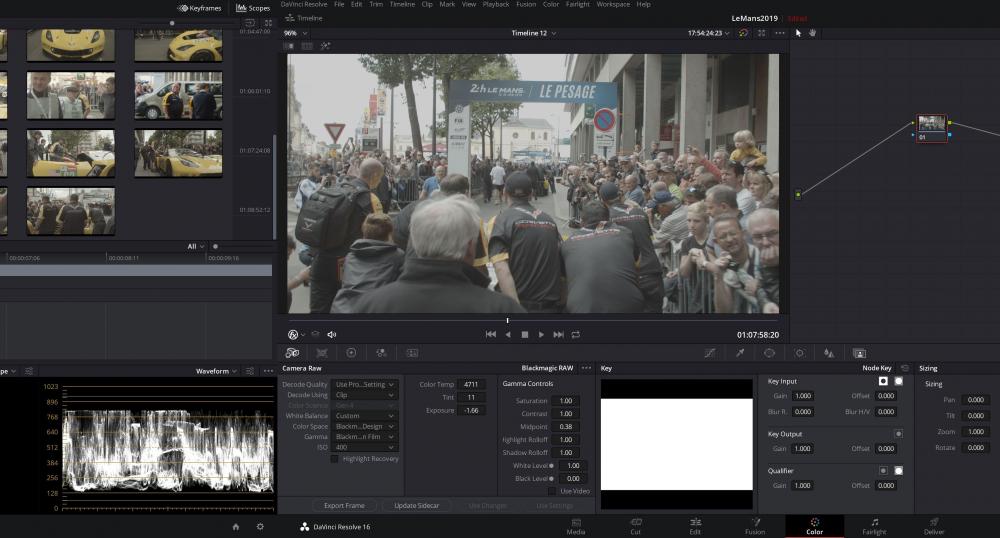The width and height of the screenshot is (1000, 538).
Task: Go to project home icon
Action: tap(236, 527)
